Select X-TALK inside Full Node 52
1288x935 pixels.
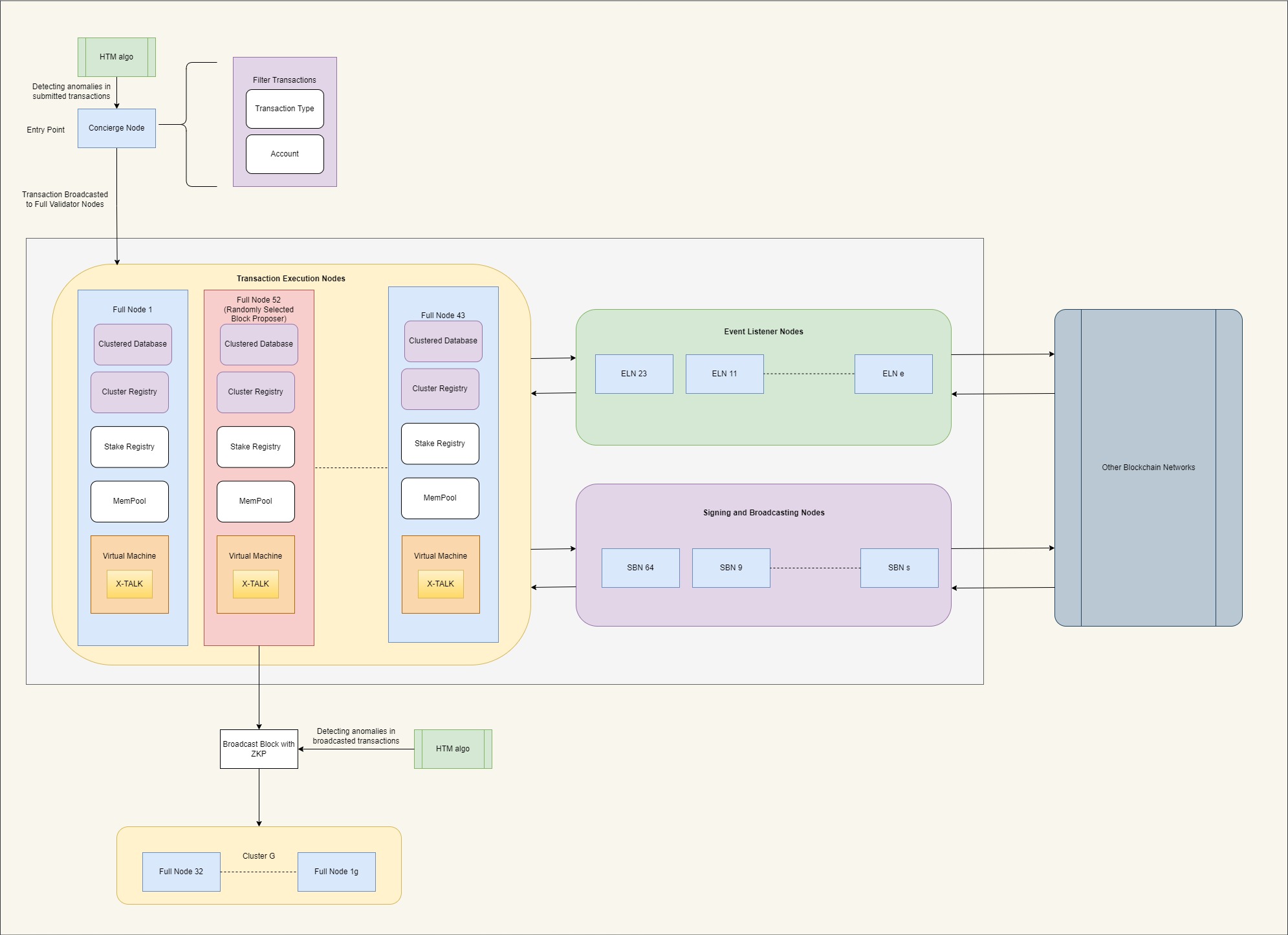(256, 584)
